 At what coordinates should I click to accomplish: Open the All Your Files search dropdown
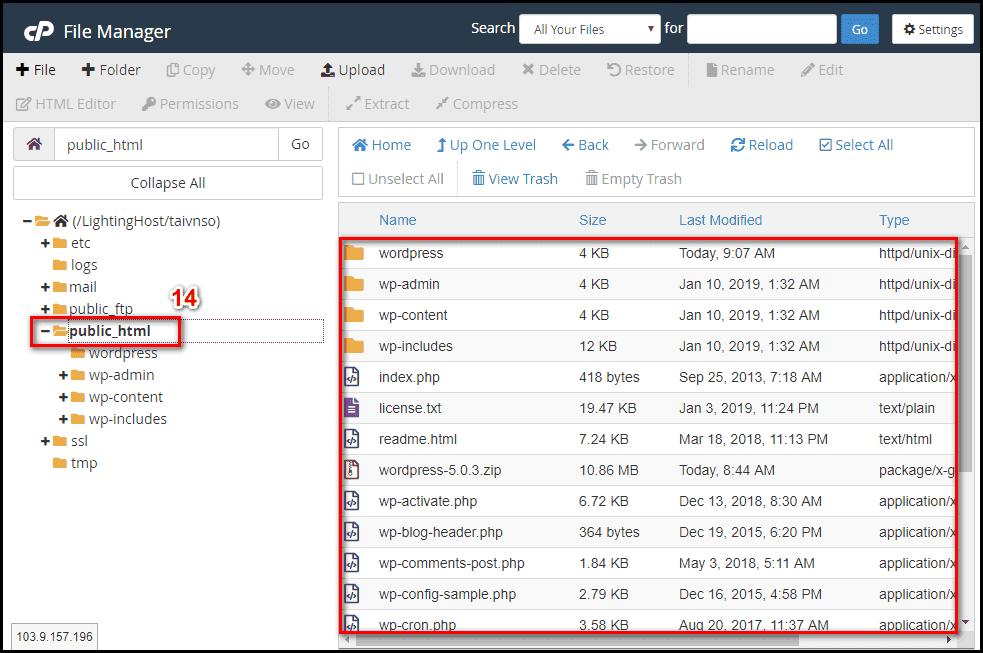coord(590,29)
